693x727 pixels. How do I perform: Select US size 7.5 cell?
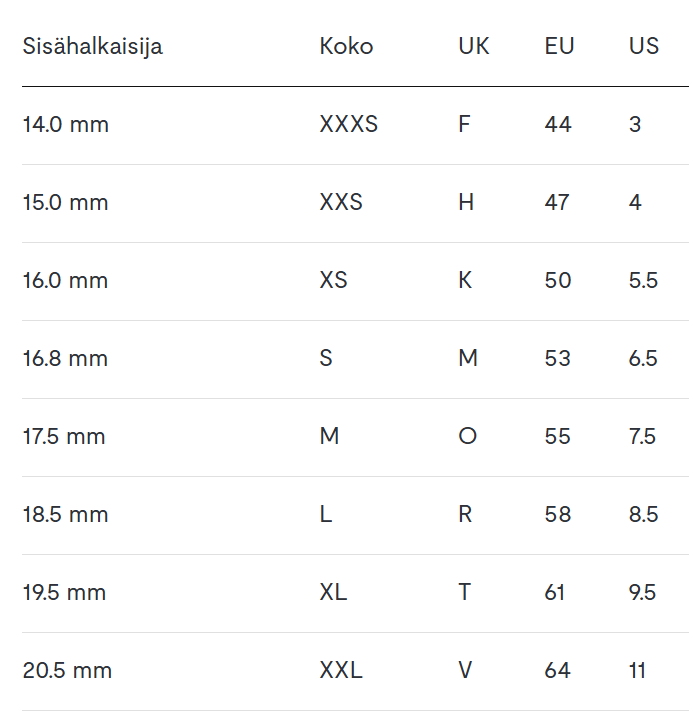(643, 437)
